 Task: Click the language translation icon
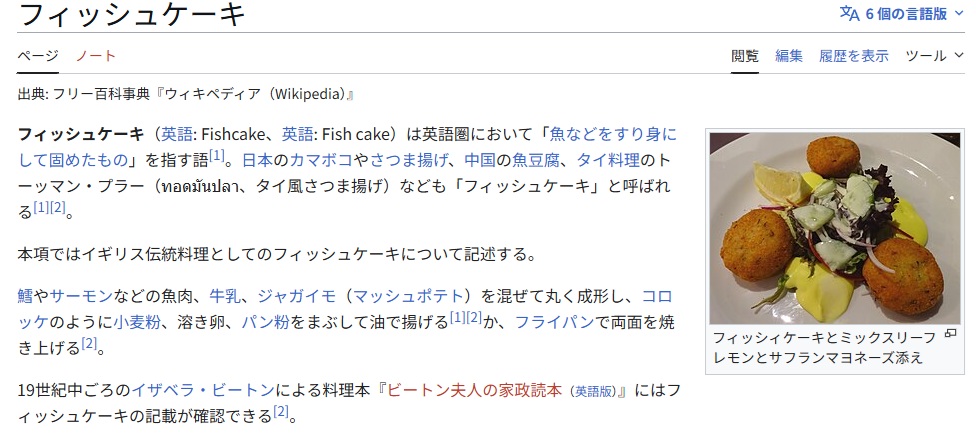(x=849, y=14)
